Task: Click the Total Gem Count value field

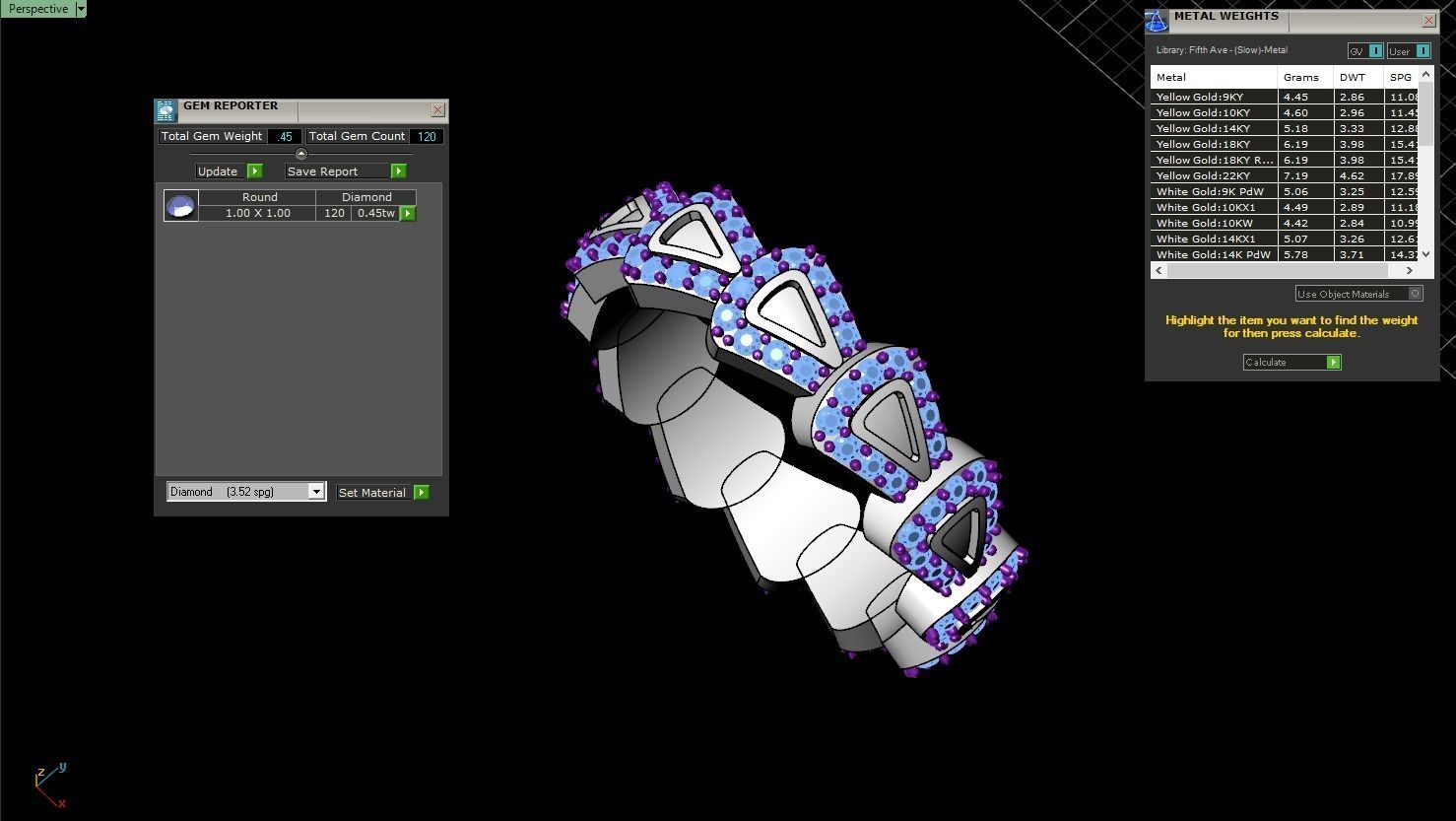Action: 427,136
